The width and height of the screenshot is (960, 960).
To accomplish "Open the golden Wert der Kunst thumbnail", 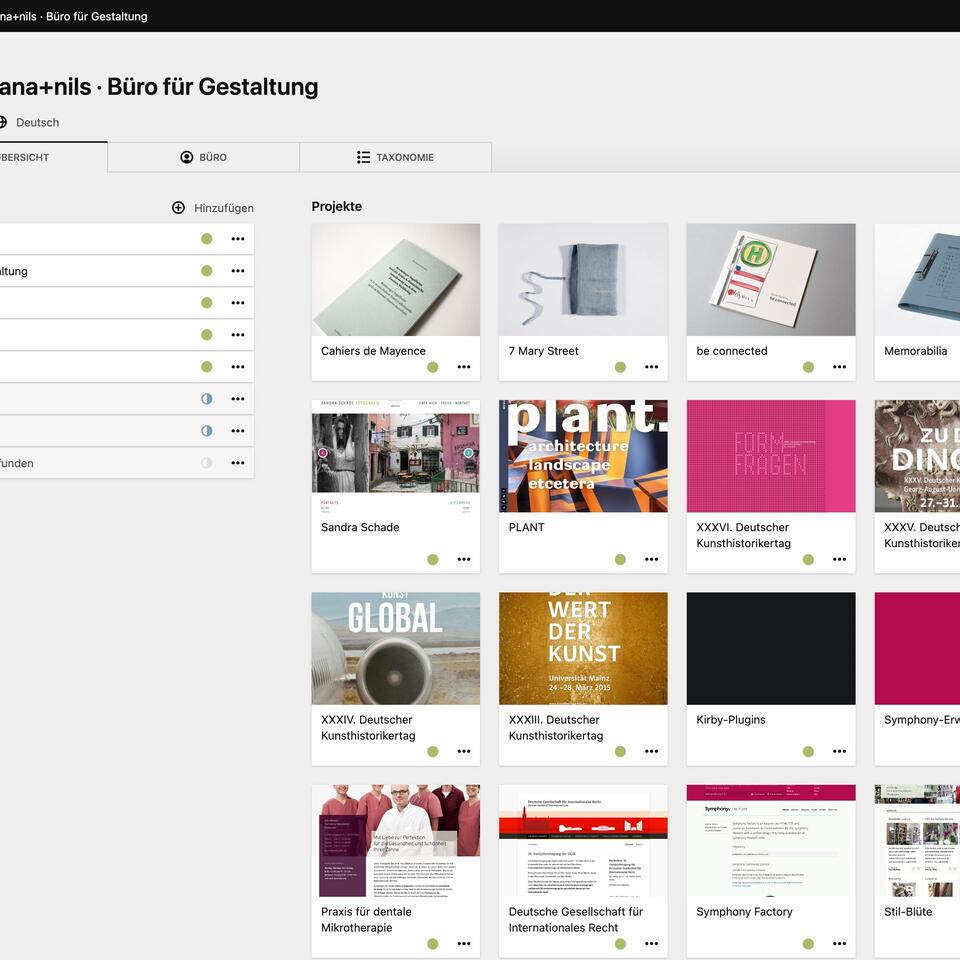I will [583, 648].
